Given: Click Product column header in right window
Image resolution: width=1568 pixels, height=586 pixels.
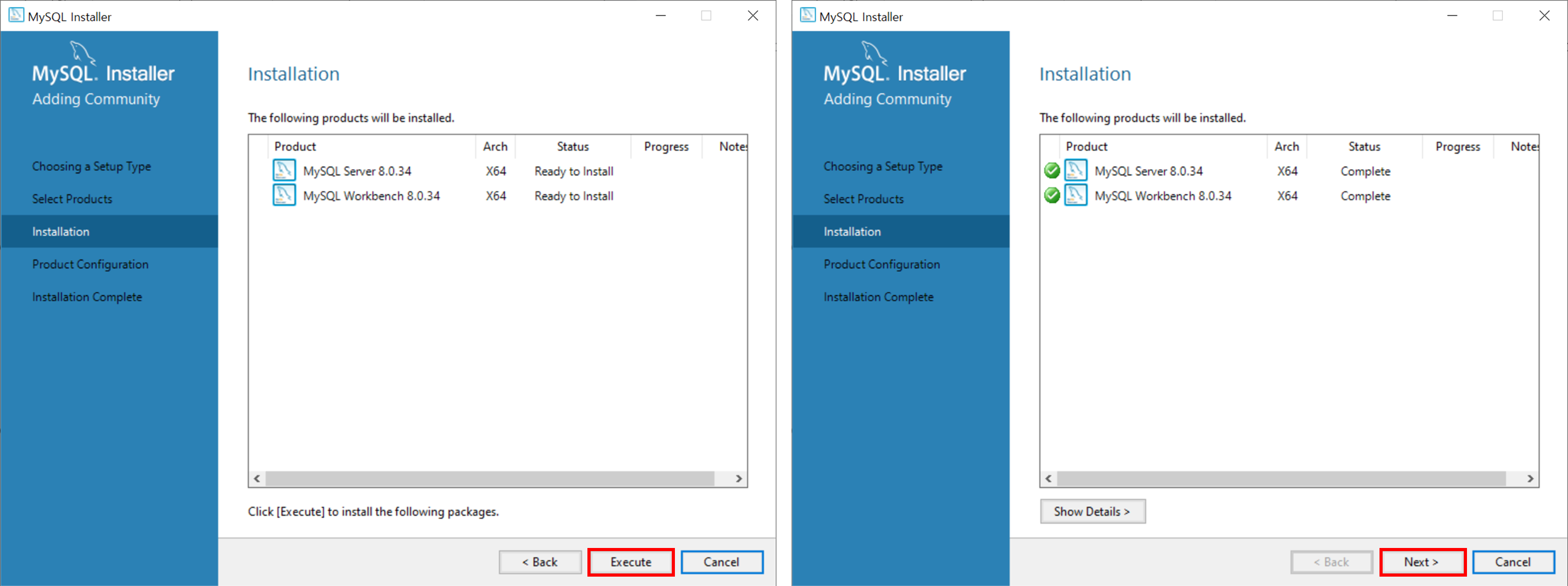Looking at the screenshot, I should click(1163, 146).
